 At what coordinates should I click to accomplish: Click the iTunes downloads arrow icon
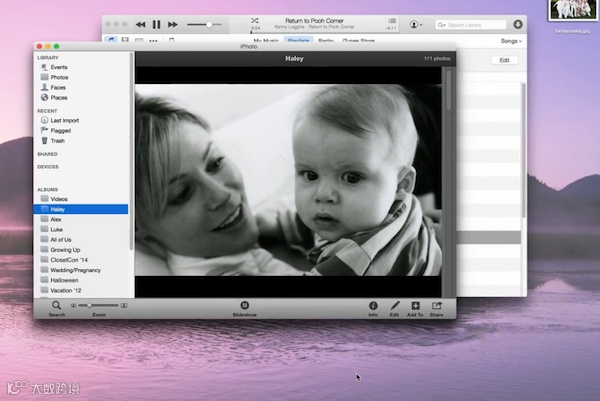[x=518, y=24]
